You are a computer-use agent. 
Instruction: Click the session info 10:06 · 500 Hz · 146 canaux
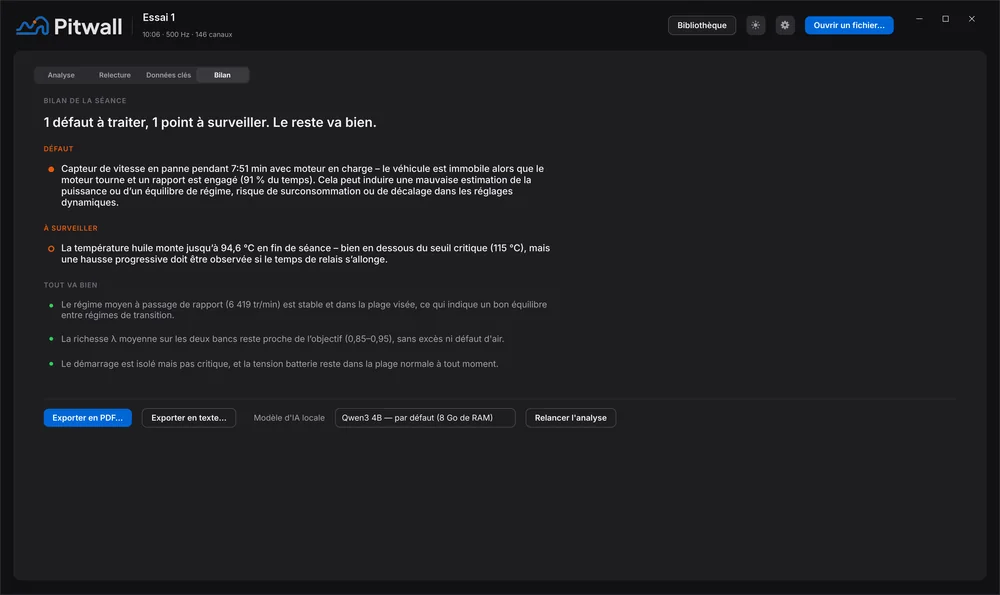[187, 34]
